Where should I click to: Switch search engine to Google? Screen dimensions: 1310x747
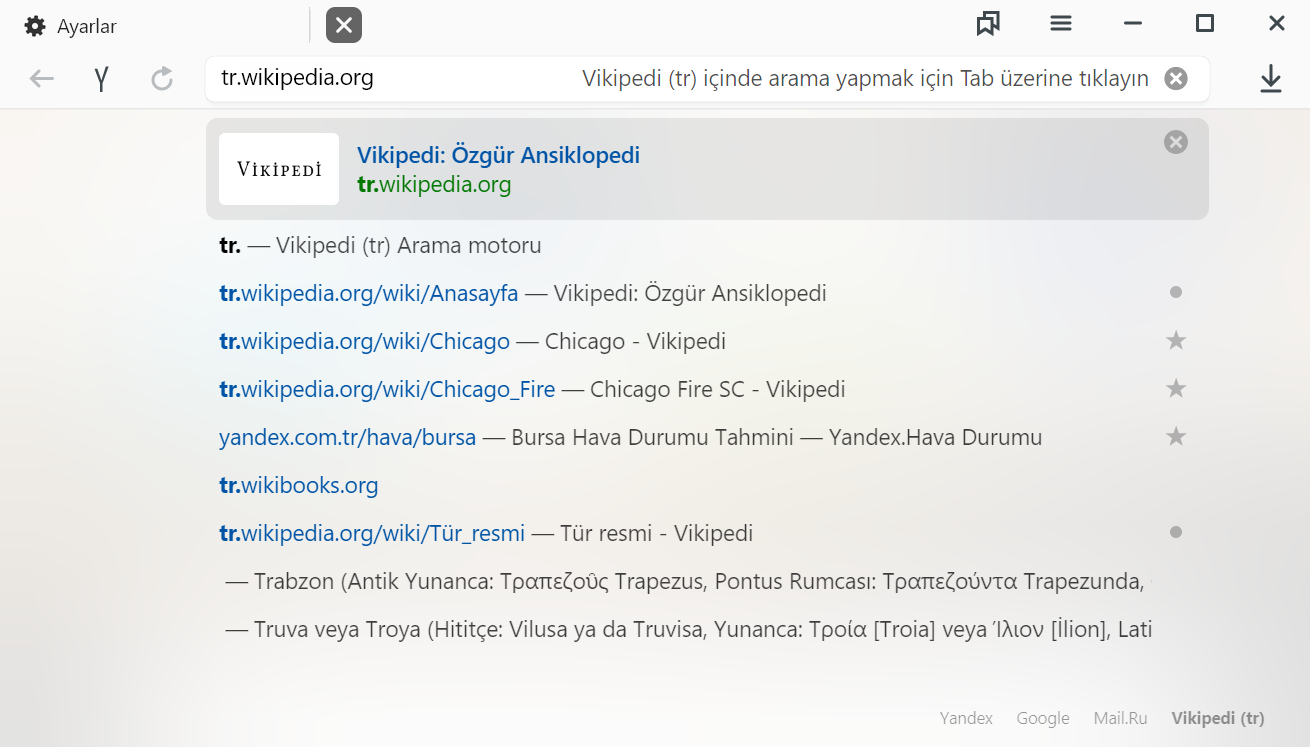pyautogui.click(x=1043, y=718)
